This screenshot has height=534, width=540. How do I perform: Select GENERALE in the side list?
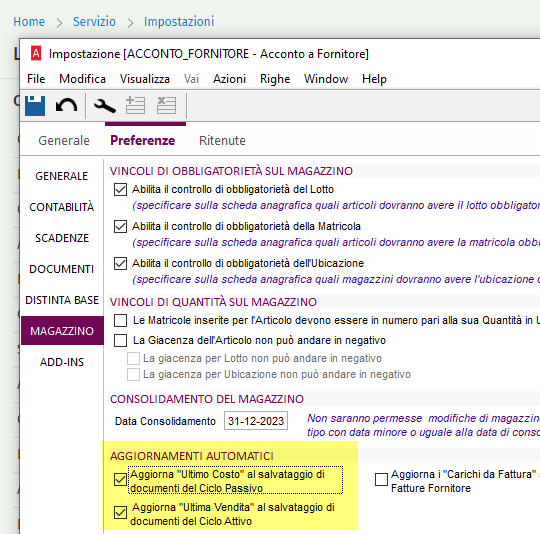[x=62, y=176]
